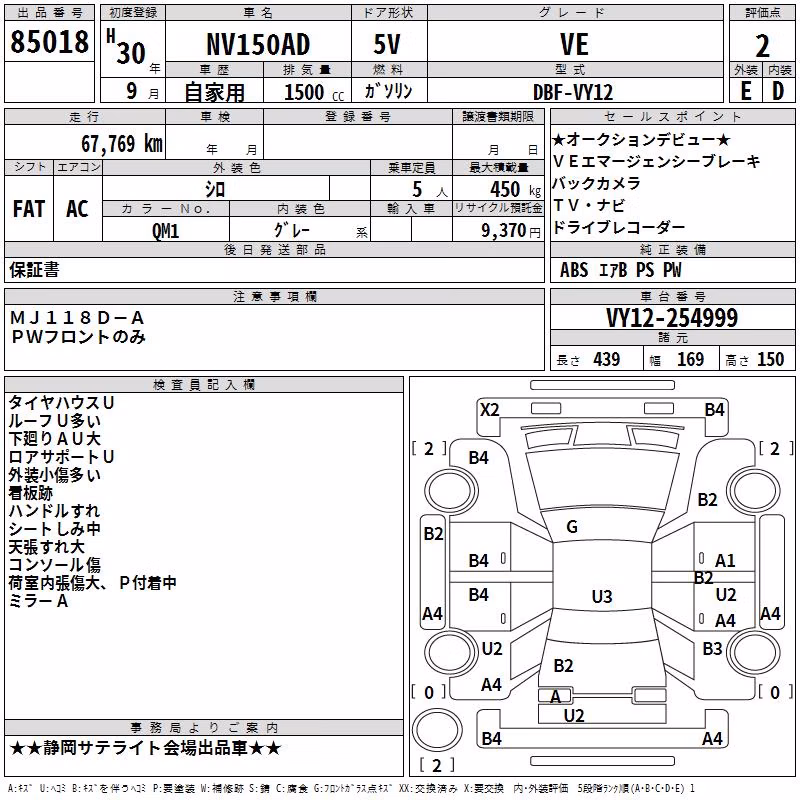This screenshot has height=800, width=800.
Task: Click the TV・ナビ sales point
Action: click(x=588, y=205)
